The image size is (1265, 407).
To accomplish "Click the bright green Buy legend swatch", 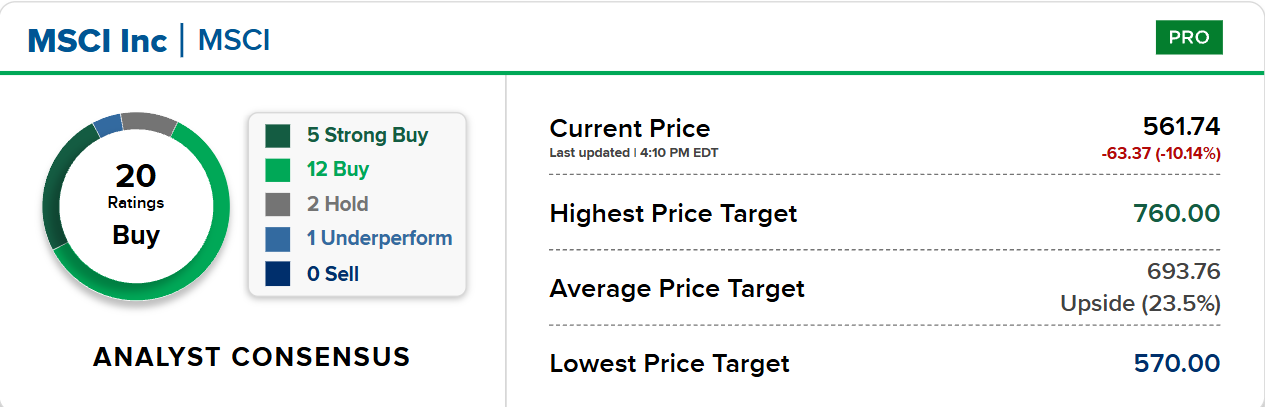I will click(x=278, y=170).
